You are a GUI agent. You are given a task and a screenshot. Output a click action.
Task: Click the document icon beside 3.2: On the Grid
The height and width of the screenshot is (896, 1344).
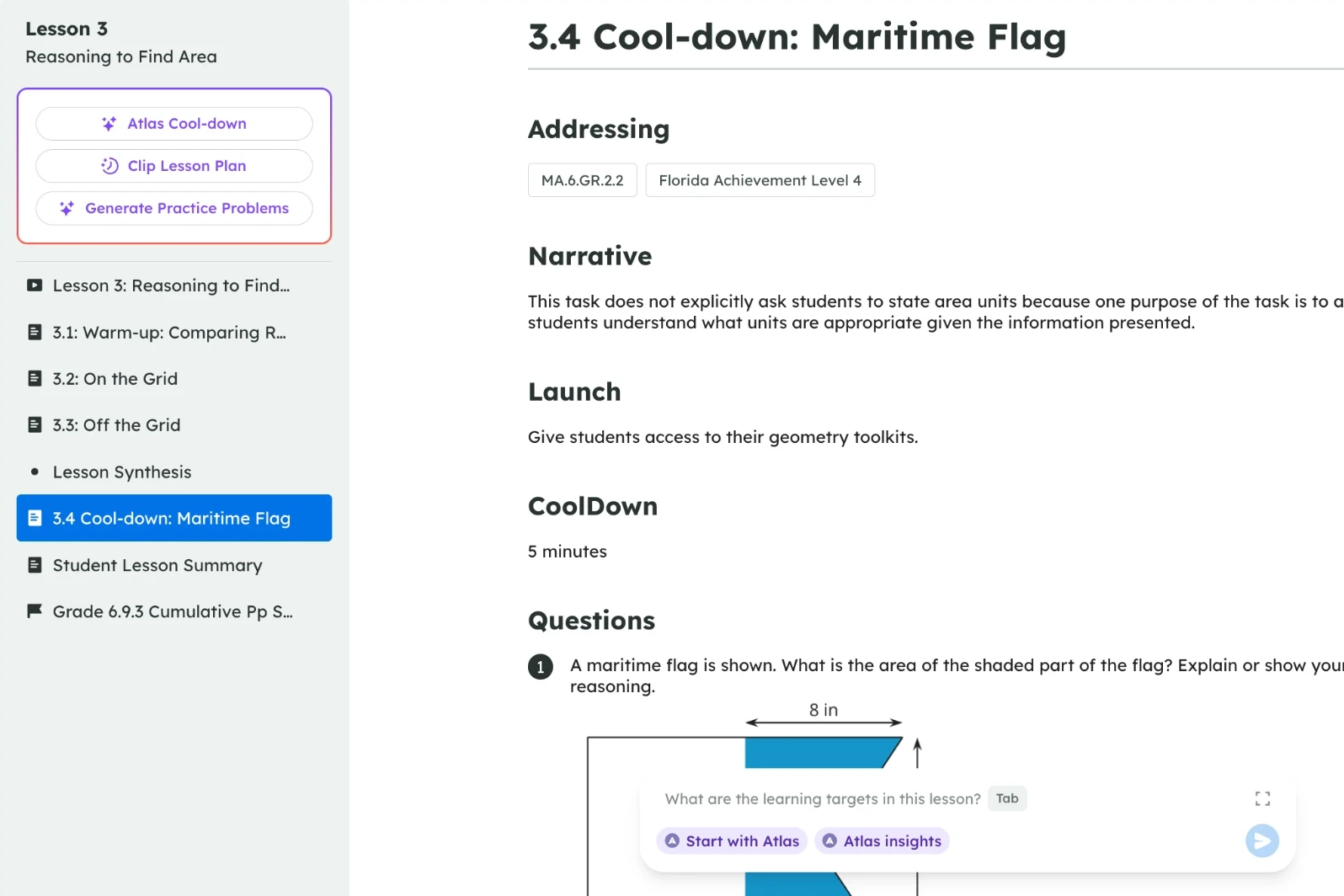point(35,378)
